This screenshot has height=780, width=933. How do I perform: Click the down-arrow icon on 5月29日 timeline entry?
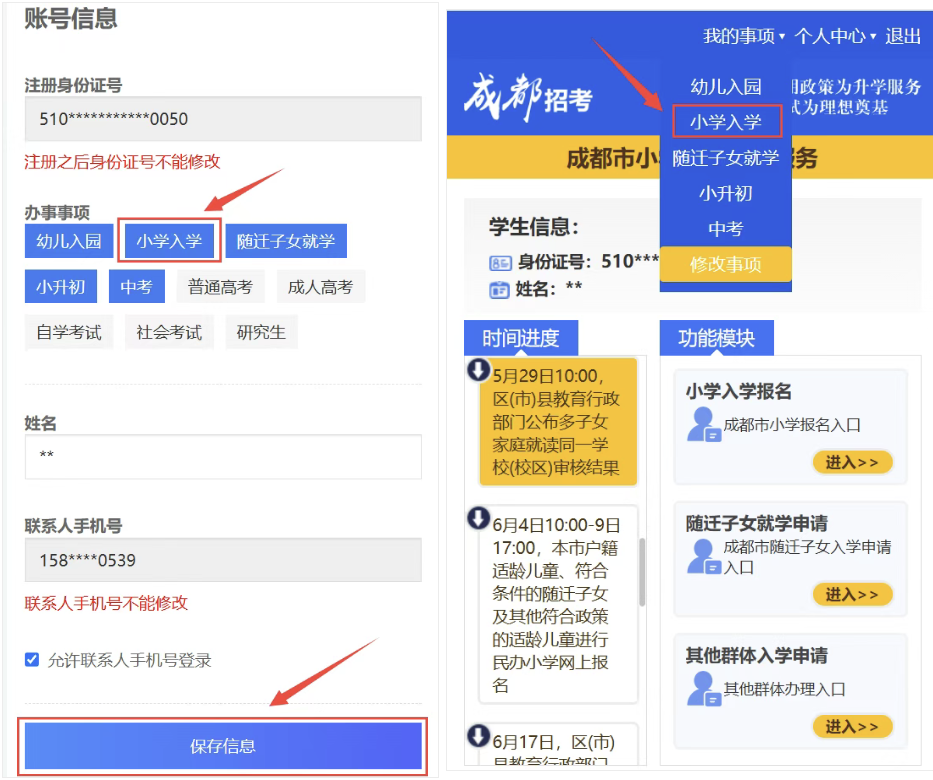coord(478,369)
